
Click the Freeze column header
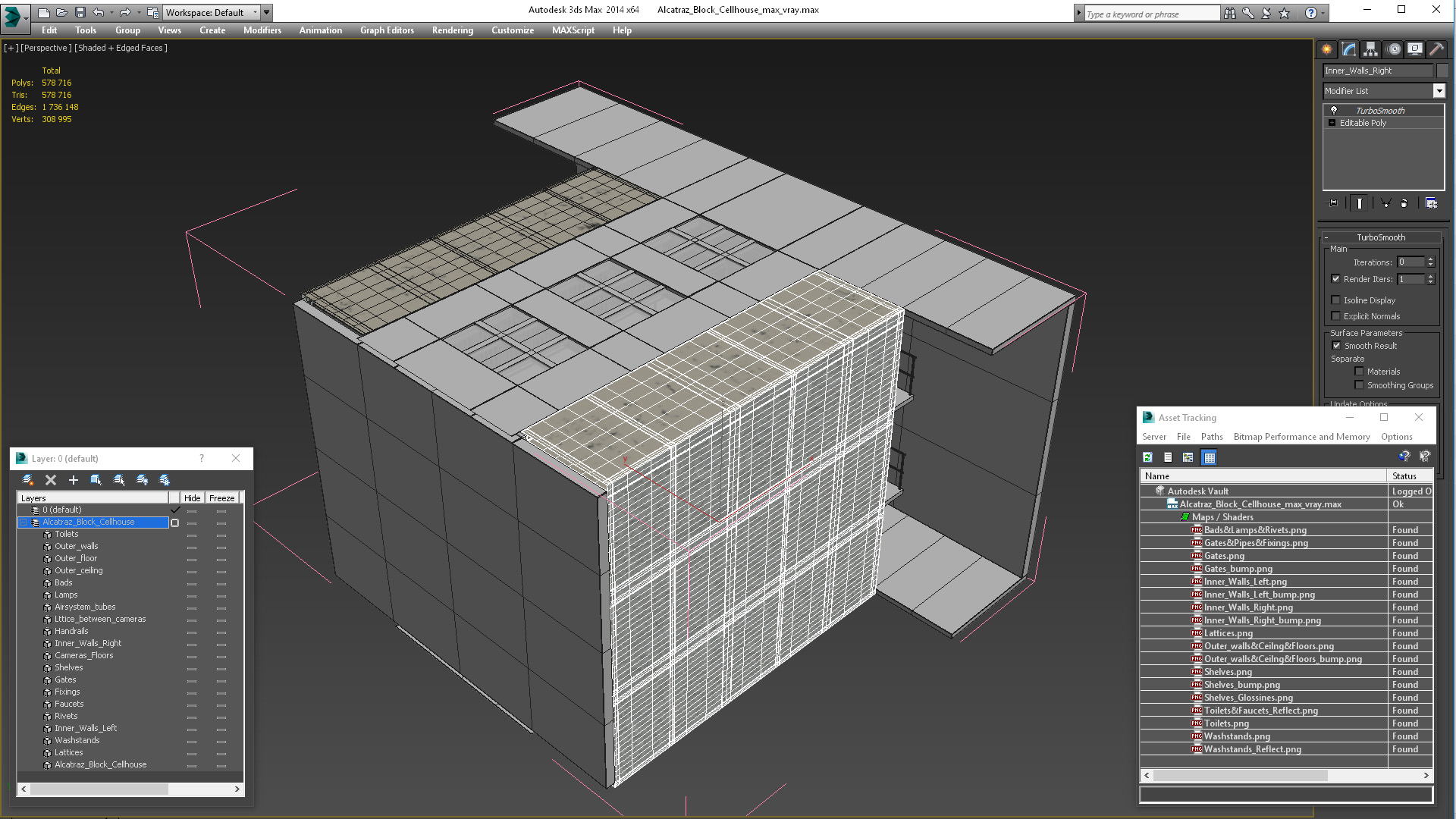tap(222, 498)
